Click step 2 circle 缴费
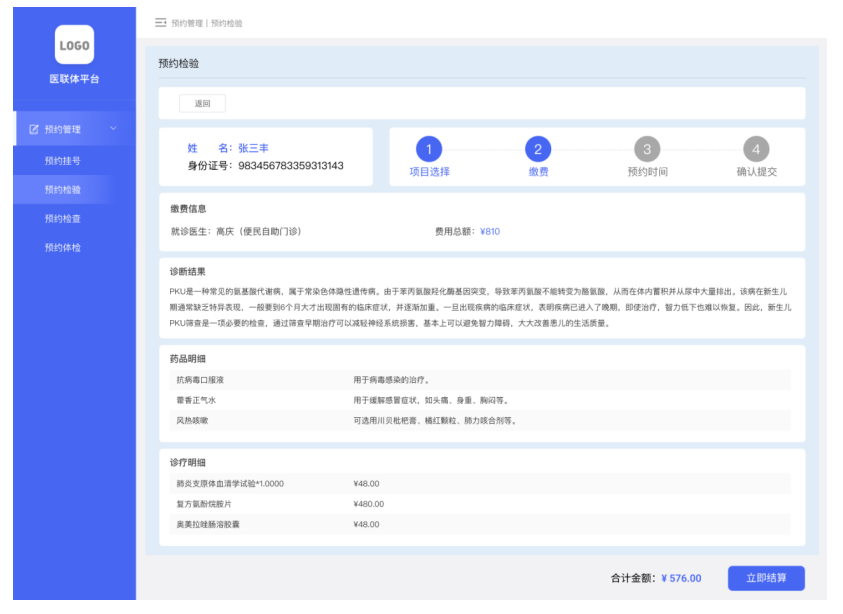Screen dimensions: 843x614 pos(538,150)
